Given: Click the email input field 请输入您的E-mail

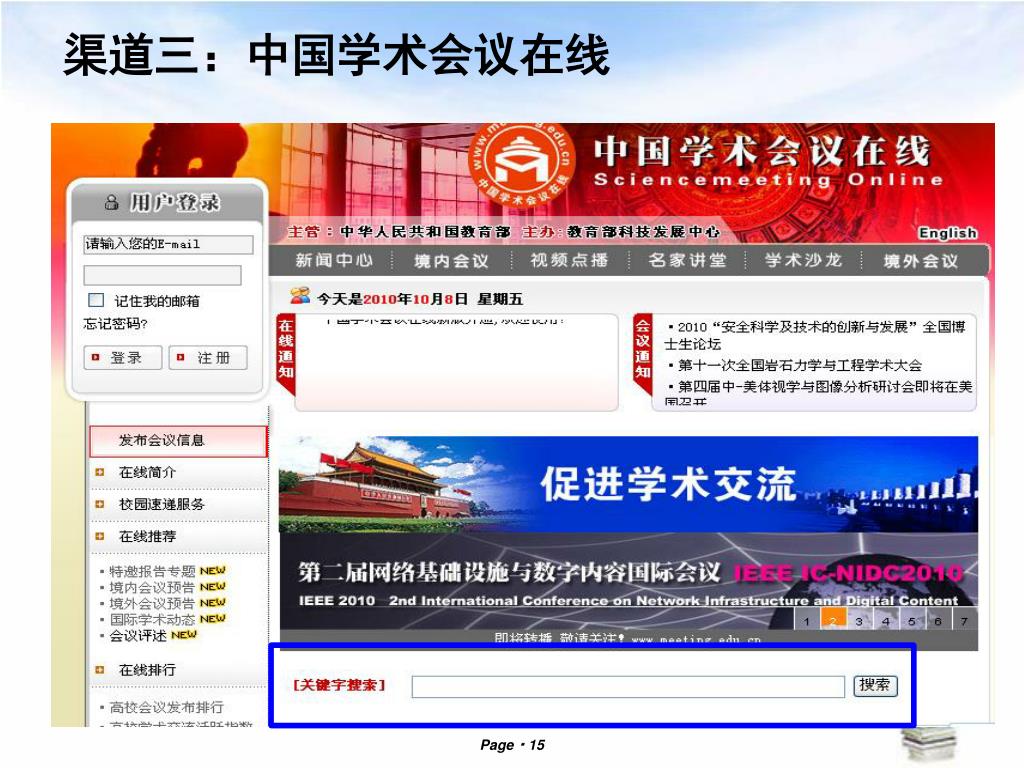Looking at the screenshot, I should [168, 244].
